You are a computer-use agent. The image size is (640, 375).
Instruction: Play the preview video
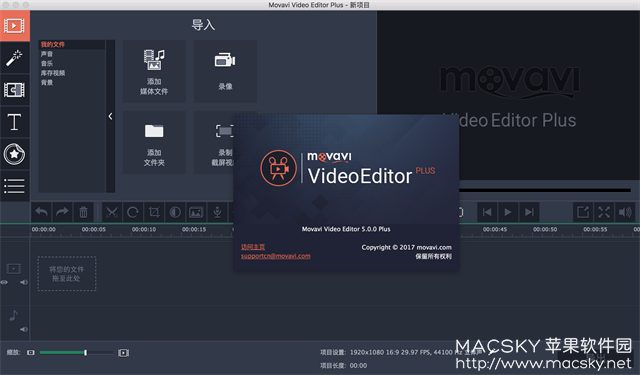click(508, 212)
